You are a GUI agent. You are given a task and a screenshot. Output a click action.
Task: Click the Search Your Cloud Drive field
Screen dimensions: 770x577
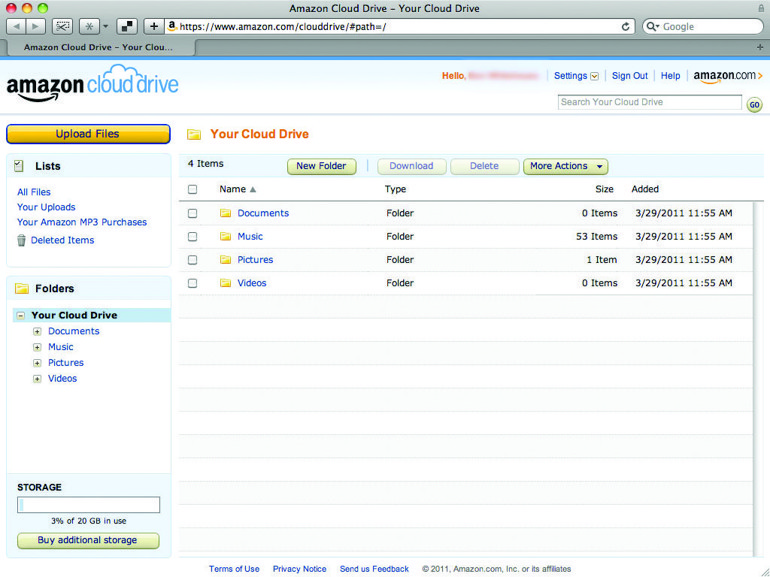pos(649,102)
